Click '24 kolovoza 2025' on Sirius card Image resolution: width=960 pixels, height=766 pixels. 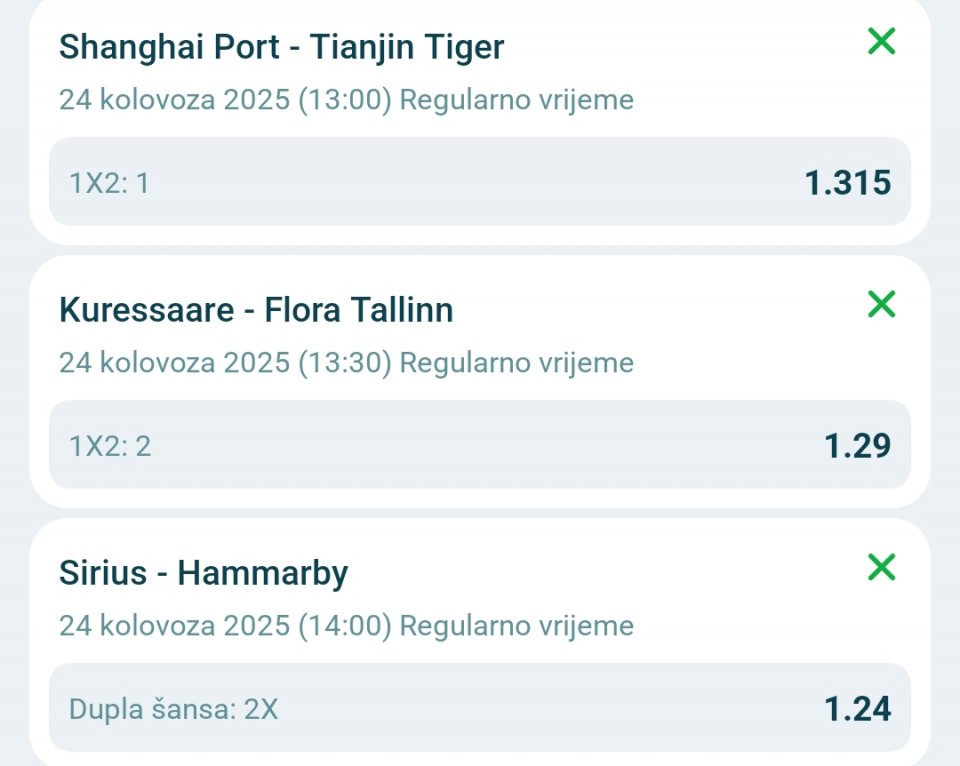point(173,626)
